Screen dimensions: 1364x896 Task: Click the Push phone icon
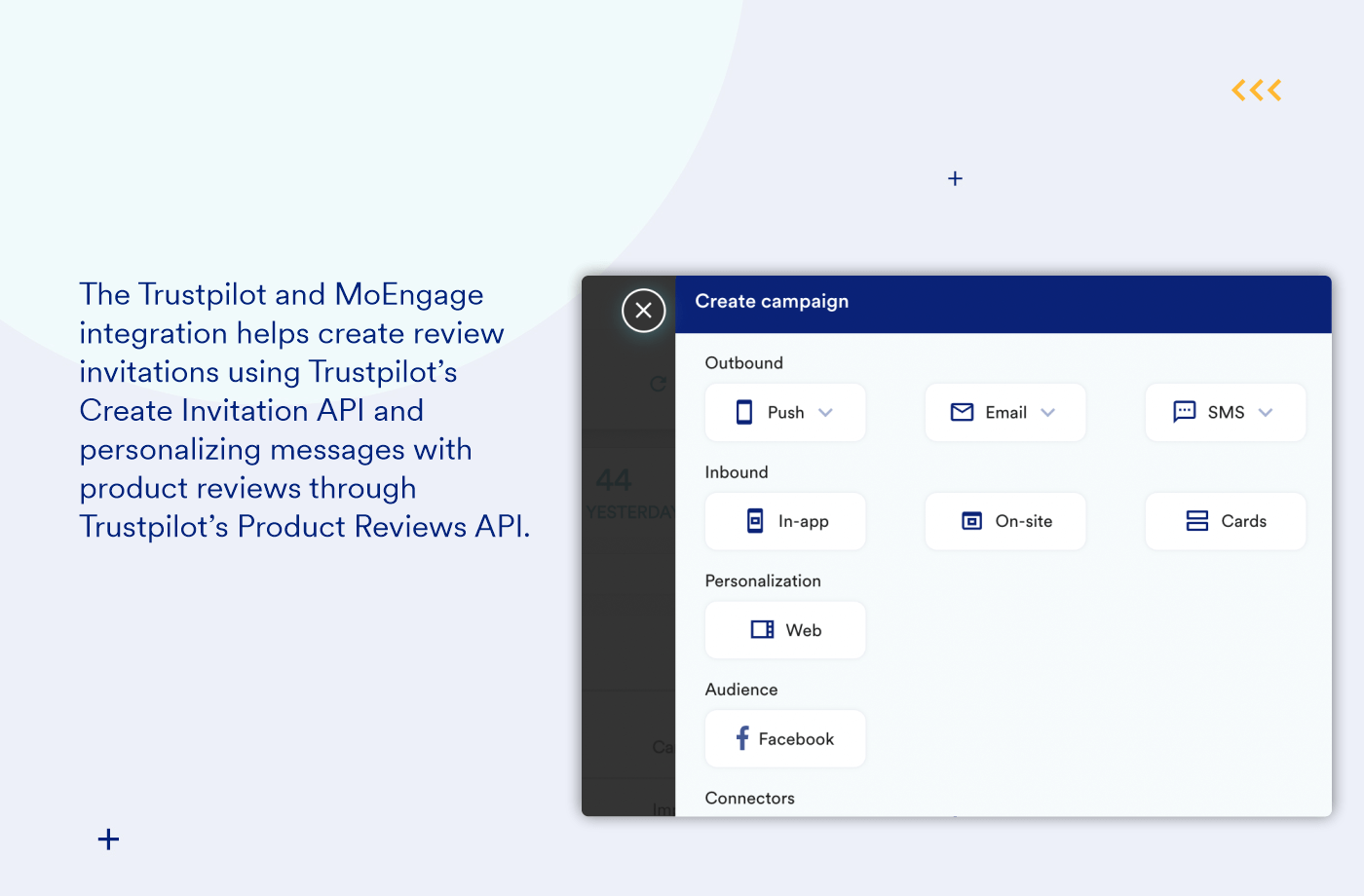tap(744, 412)
